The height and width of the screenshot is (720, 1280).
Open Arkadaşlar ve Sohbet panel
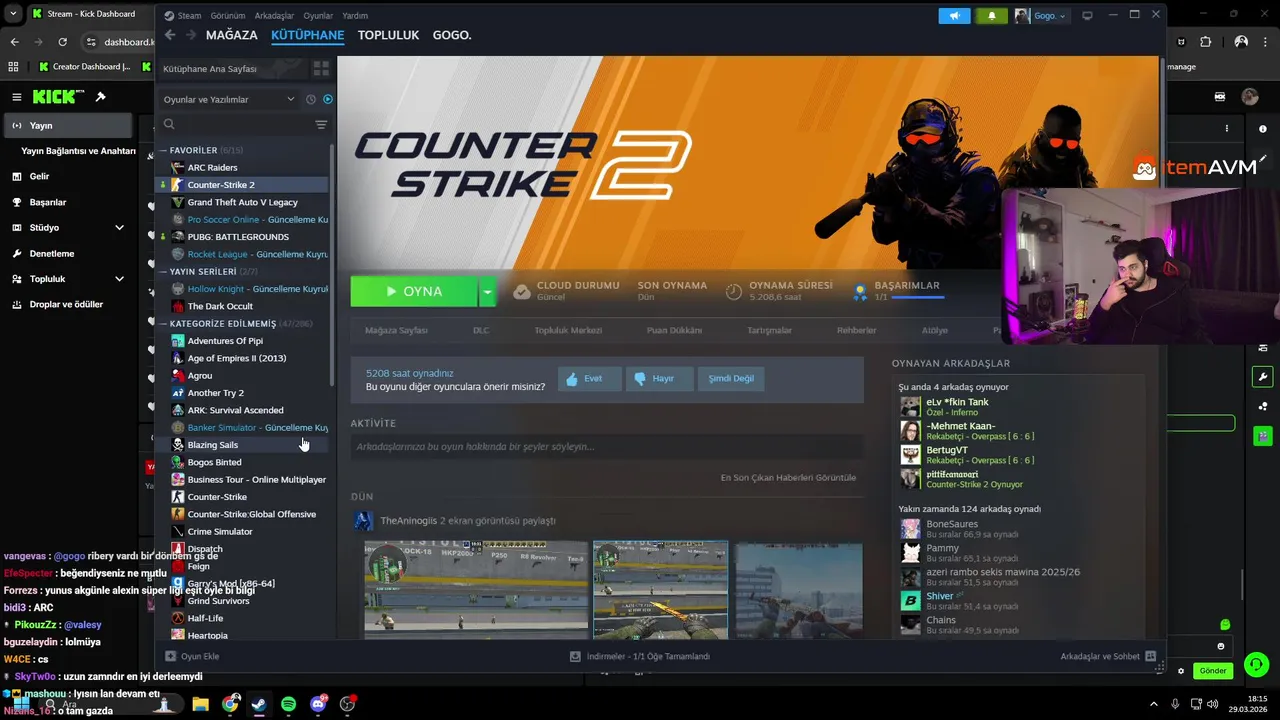coord(1108,656)
